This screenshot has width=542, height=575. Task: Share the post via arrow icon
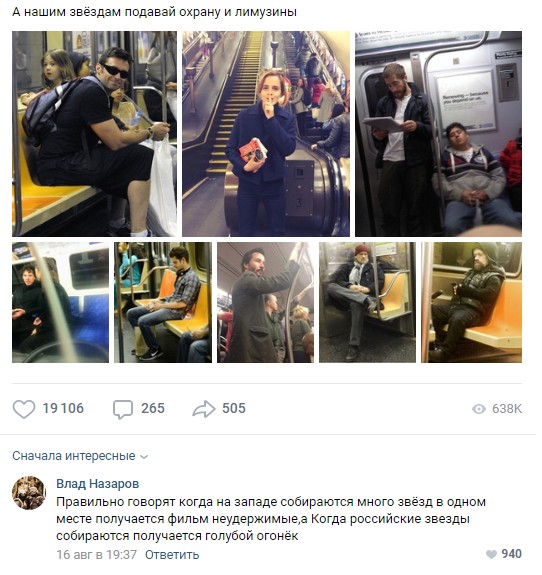[x=204, y=409]
